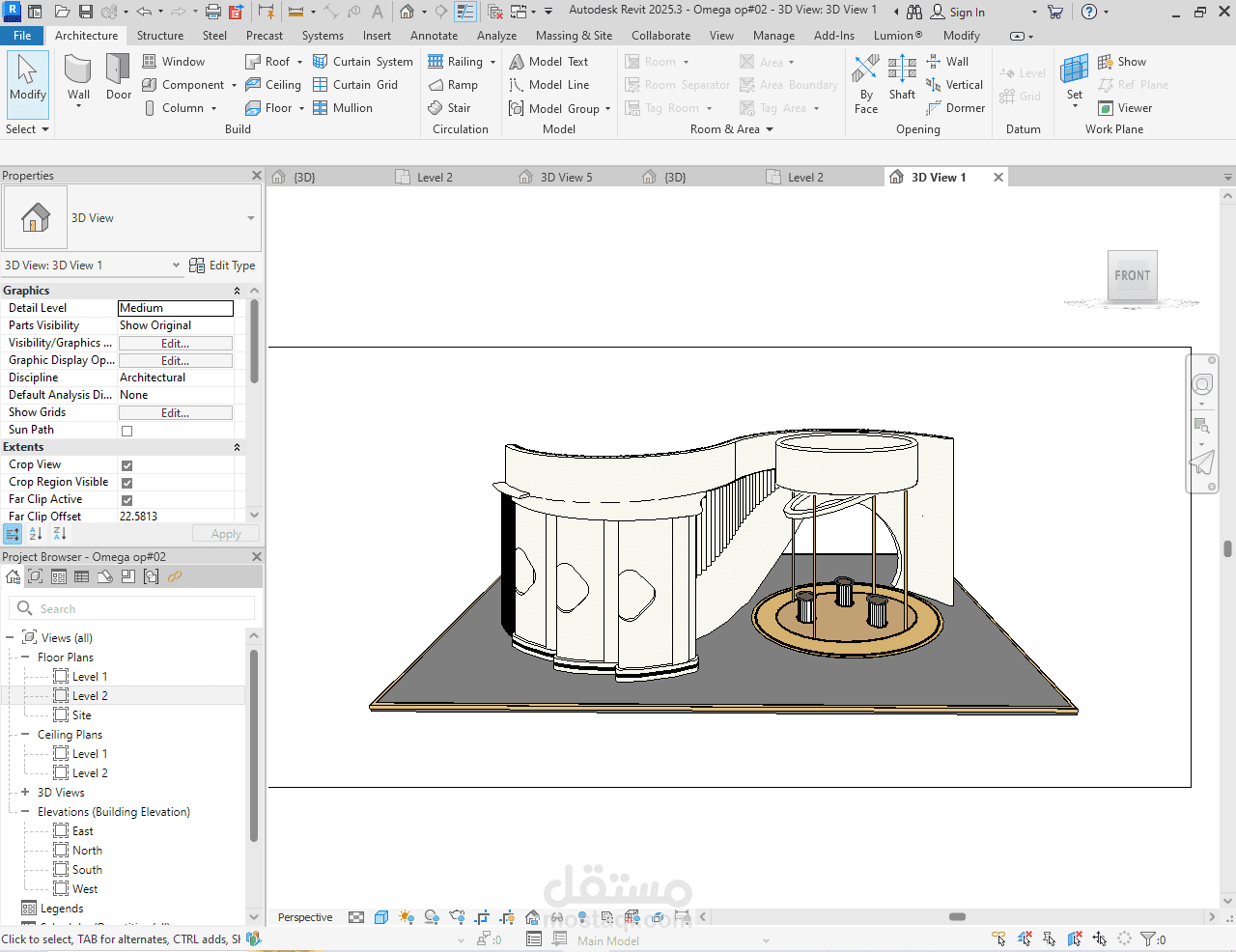The image size is (1236, 952).
Task: Click the Edit Type button
Action: coord(223,266)
